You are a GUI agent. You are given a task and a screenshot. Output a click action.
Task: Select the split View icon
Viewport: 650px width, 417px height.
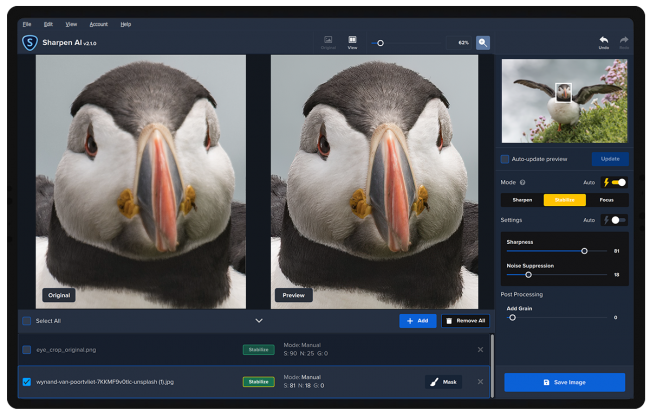(352, 42)
